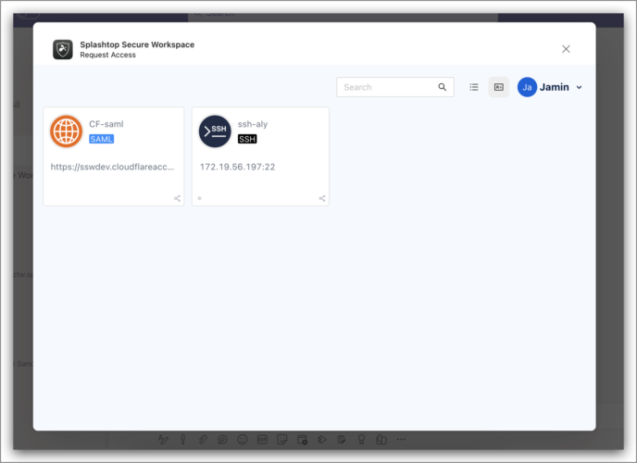The width and height of the screenshot is (637, 463).
Task: Click the SAML tag badge
Action: click(101, 139)
